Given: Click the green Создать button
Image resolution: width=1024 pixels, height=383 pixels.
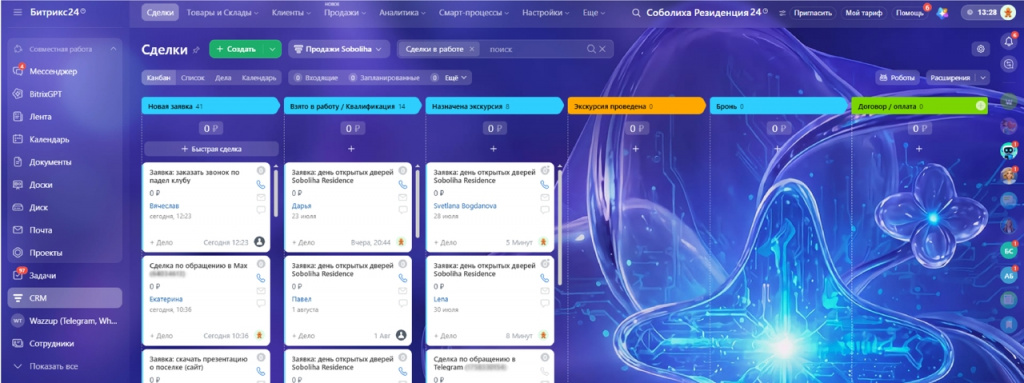Looking at the screenshot, I should click(x=236, y=49).
